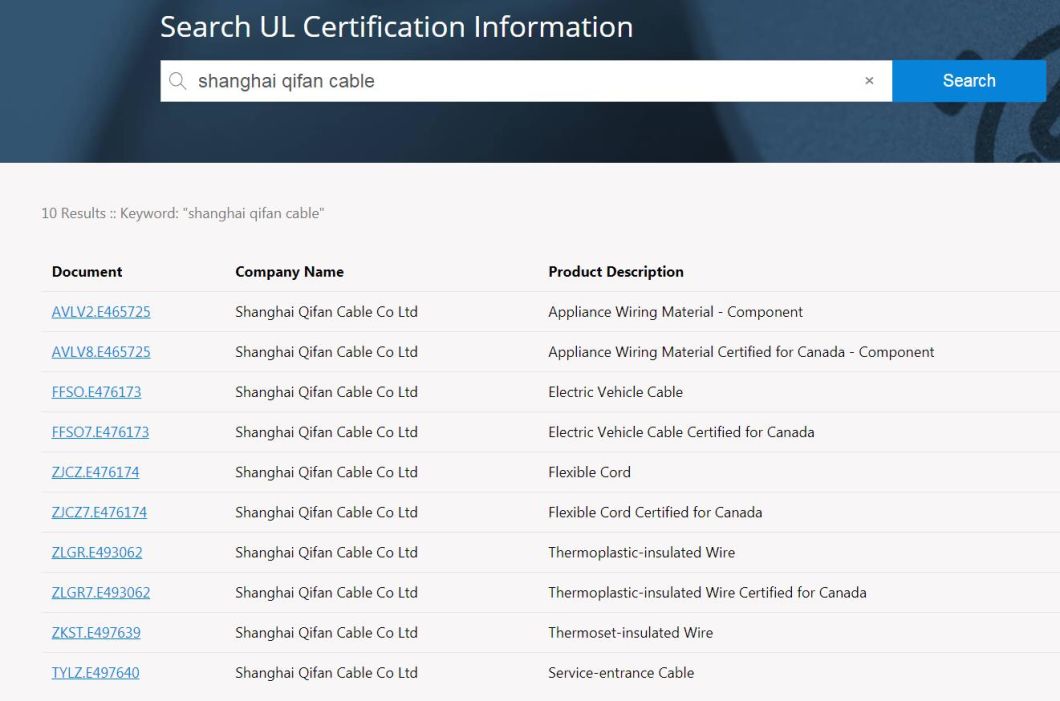Follow the FFSO.E476173 document link
Image resolution: width=1060 pixels, height=701 pixels.
(96, 392)
